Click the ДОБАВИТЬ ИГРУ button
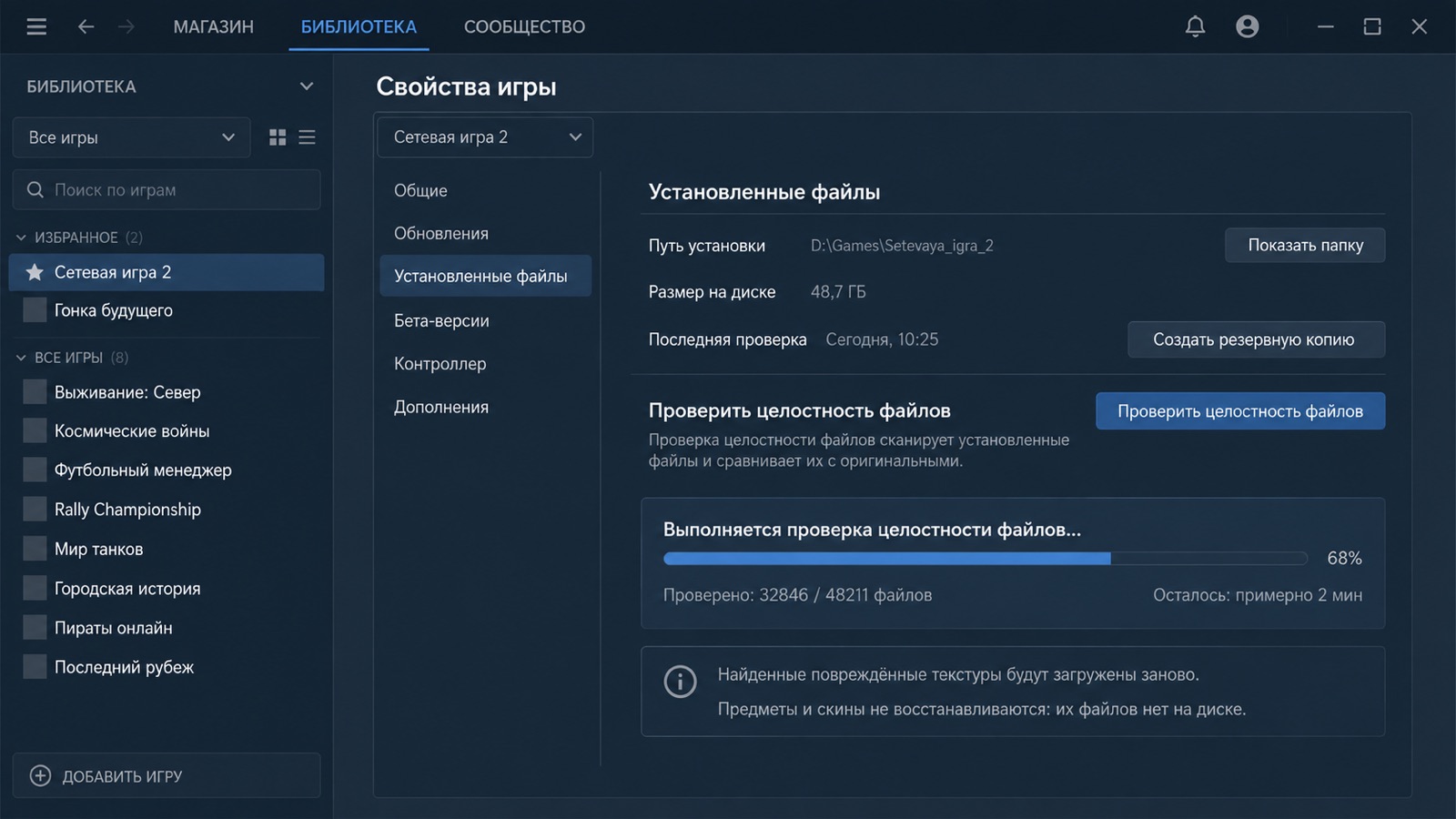1456x819 pixels. click(x=167, y=775)
